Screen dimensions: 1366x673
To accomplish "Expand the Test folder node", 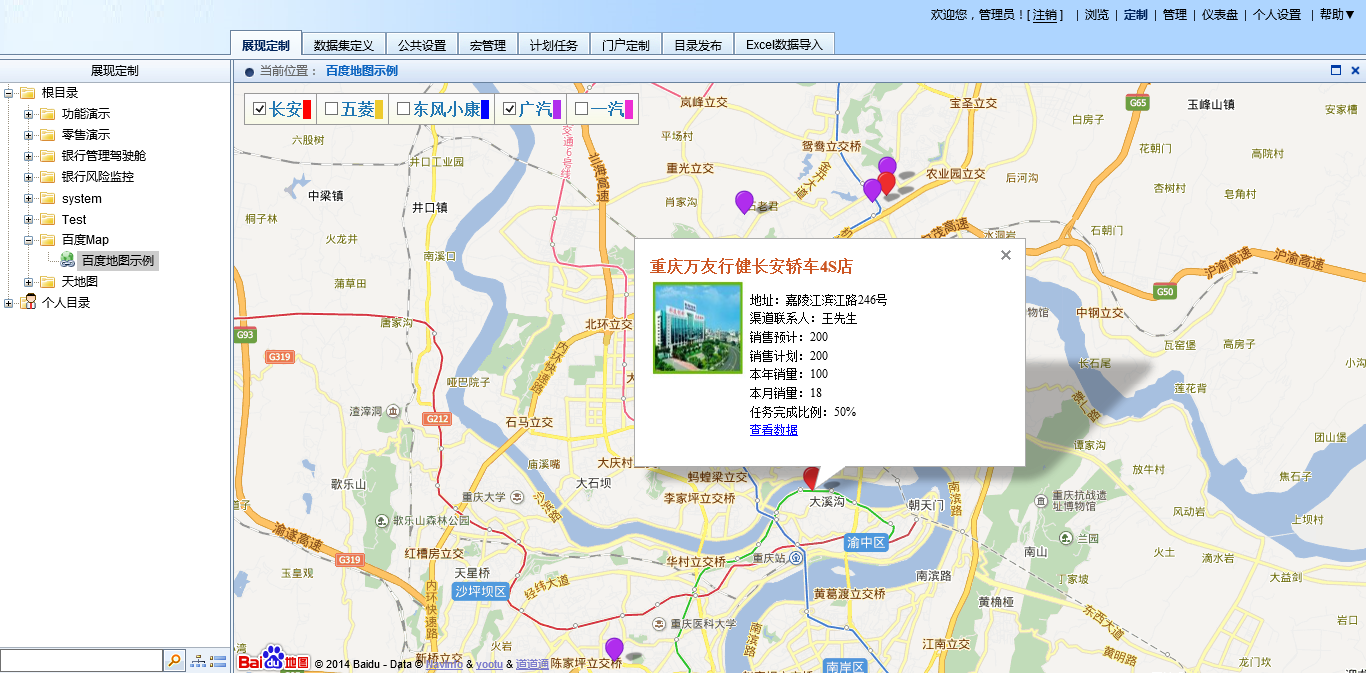I will [x=28, y=219].
